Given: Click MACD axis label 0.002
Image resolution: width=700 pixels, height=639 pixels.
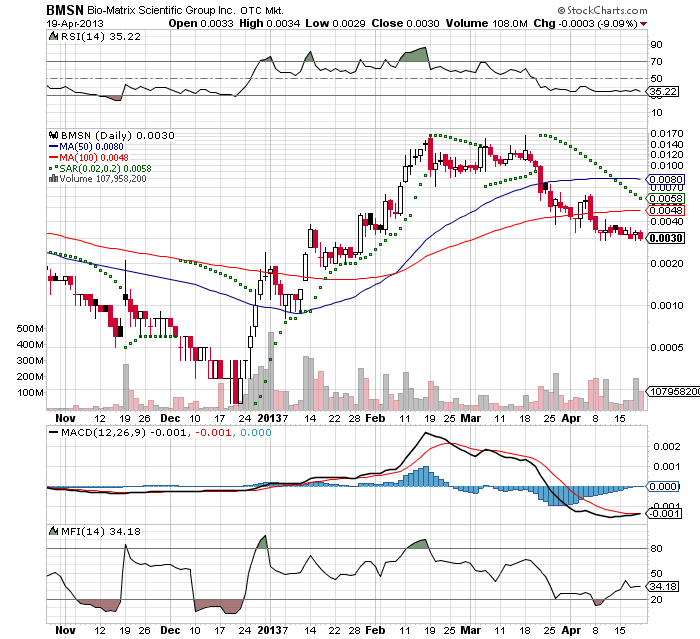Looking at the screenshot, I should click(x=666, y=447).
